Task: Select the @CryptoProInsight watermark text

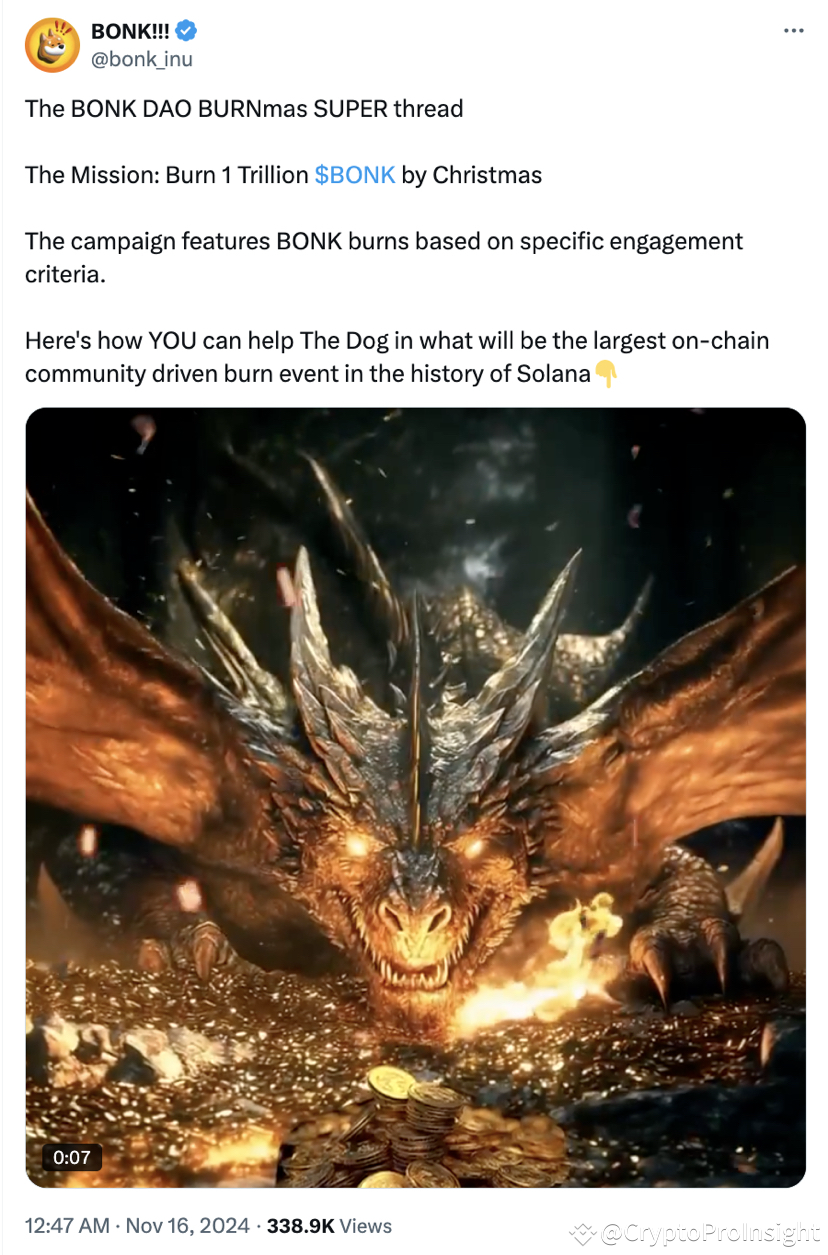Action: (x=709, y=1234)
